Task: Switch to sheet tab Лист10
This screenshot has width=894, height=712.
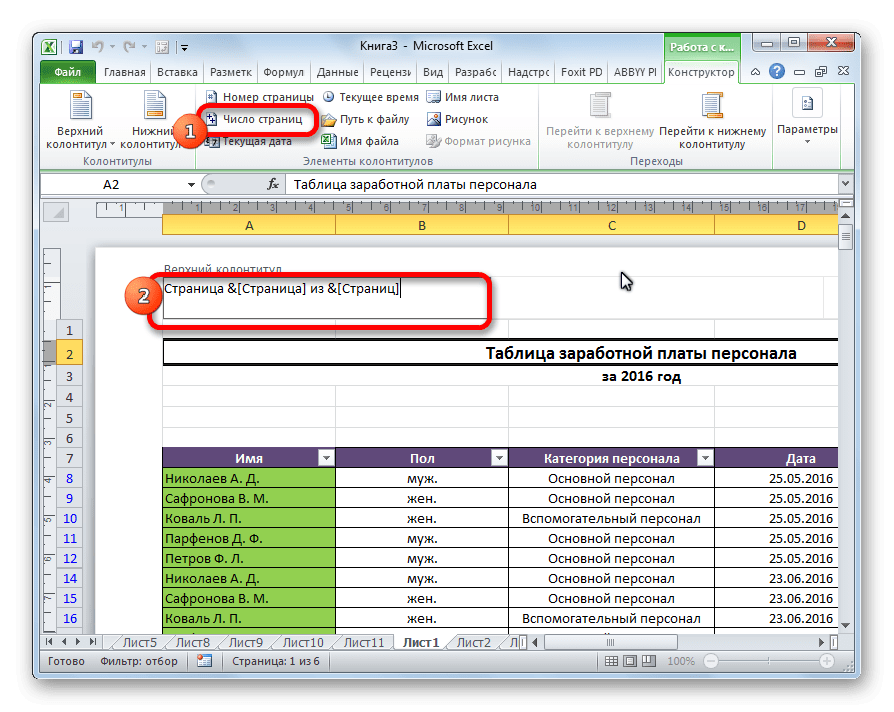Action: (303, 642)
